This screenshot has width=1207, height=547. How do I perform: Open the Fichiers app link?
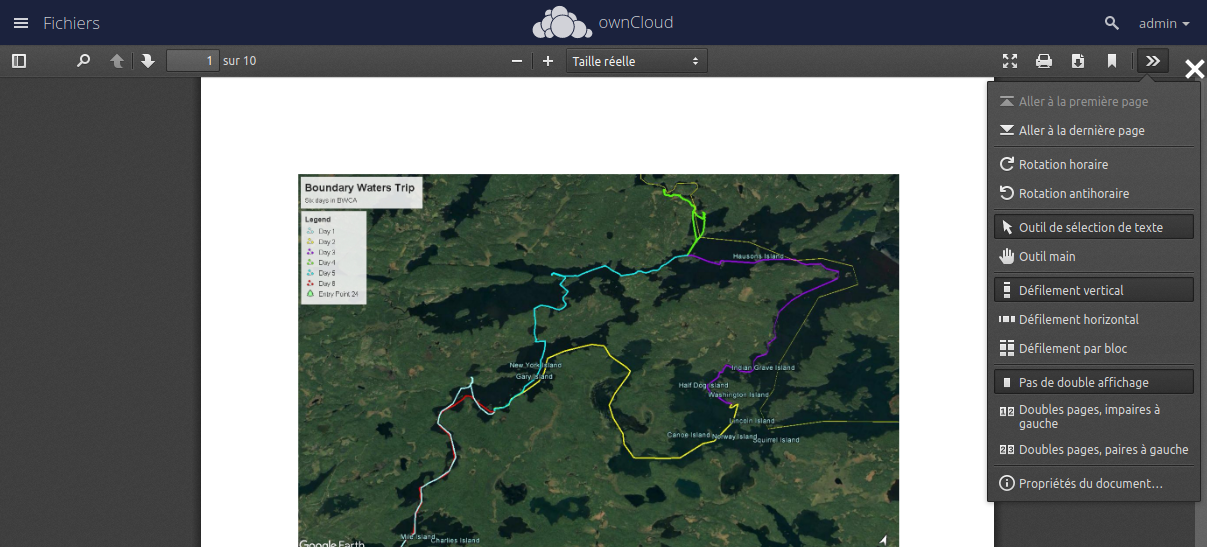tap(71, 23)
